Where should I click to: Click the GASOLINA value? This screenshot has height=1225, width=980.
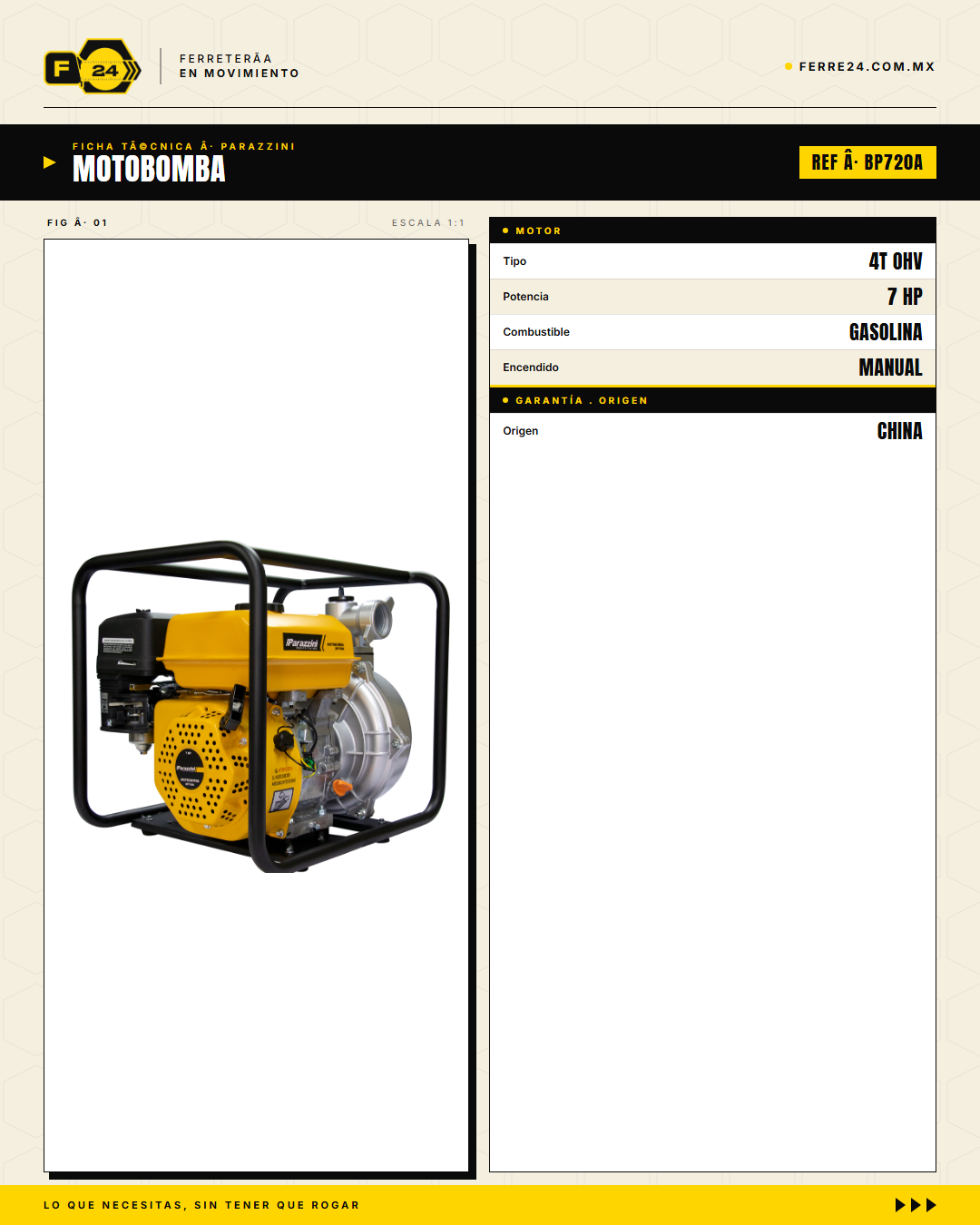pyautogui.click(x=886, y=332)
